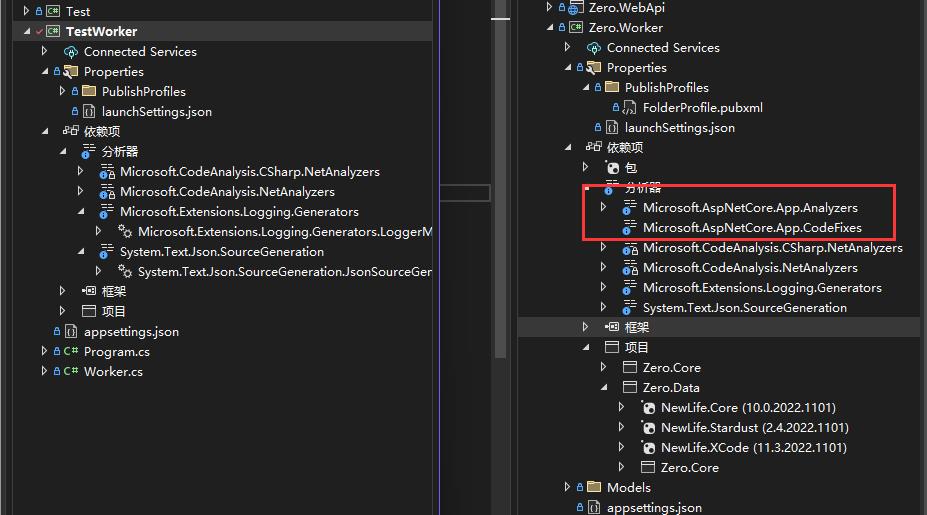Click the Zero.Worker C# project icon

coord(576,27)
